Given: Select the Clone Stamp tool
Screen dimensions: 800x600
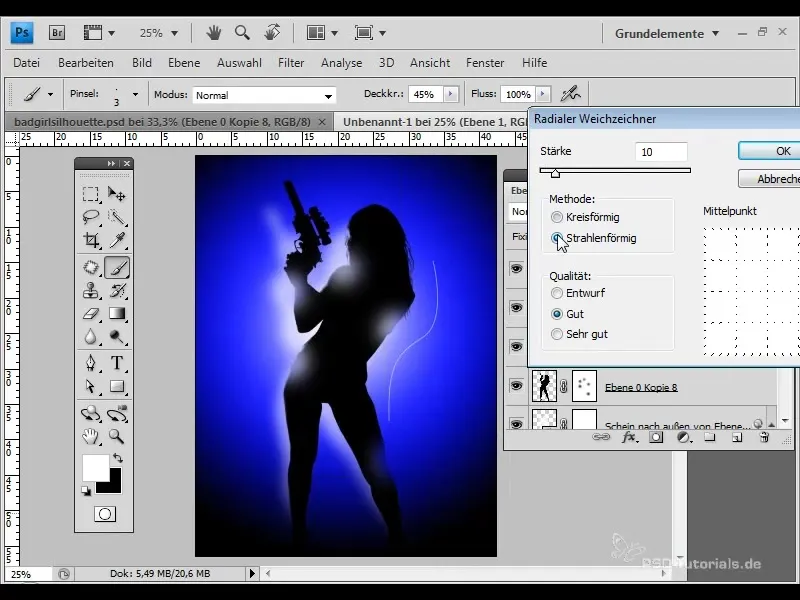Looking at the screenshot, I should click(x=91, y=290).
